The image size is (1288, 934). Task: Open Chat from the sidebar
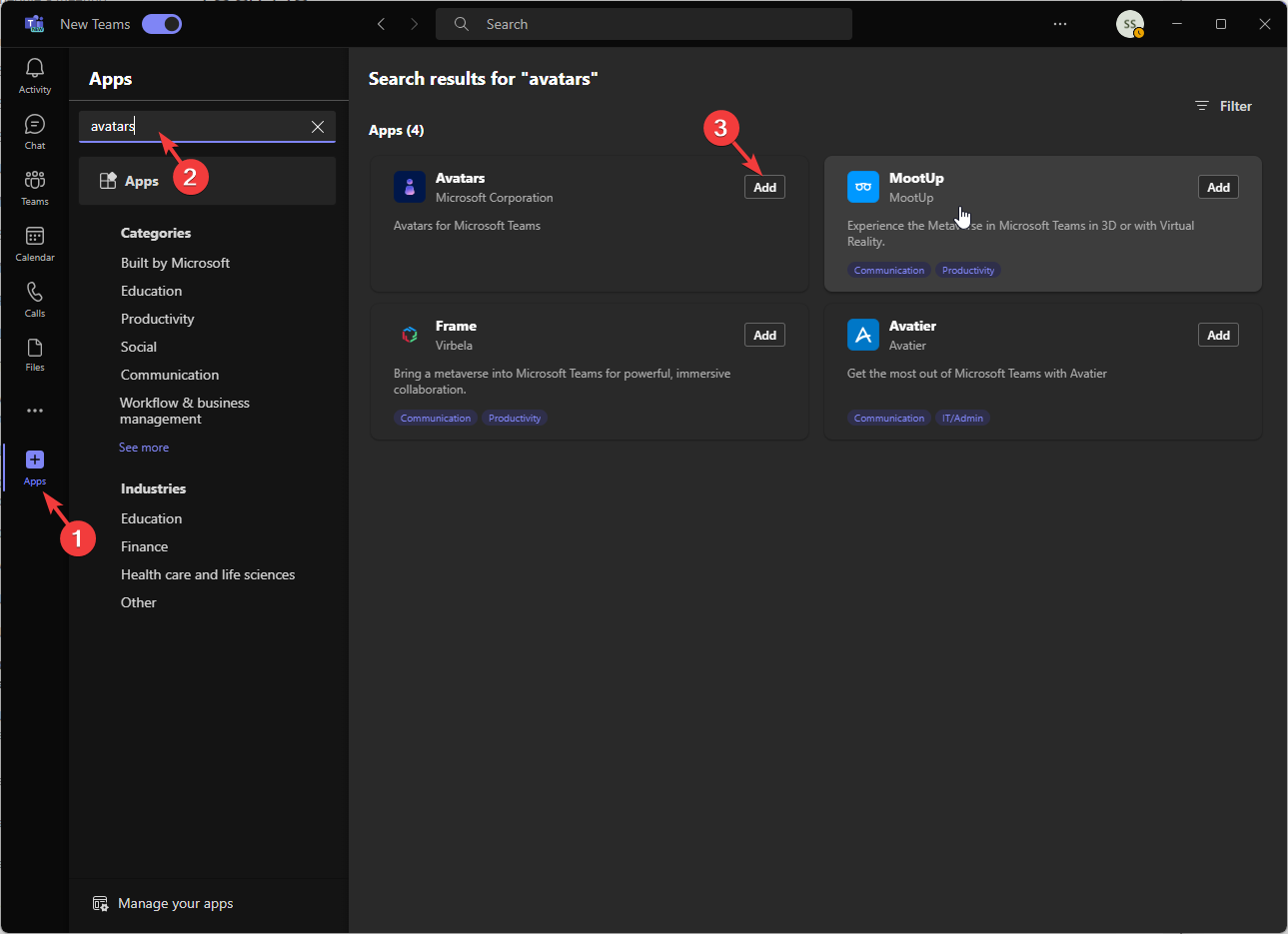35,132
